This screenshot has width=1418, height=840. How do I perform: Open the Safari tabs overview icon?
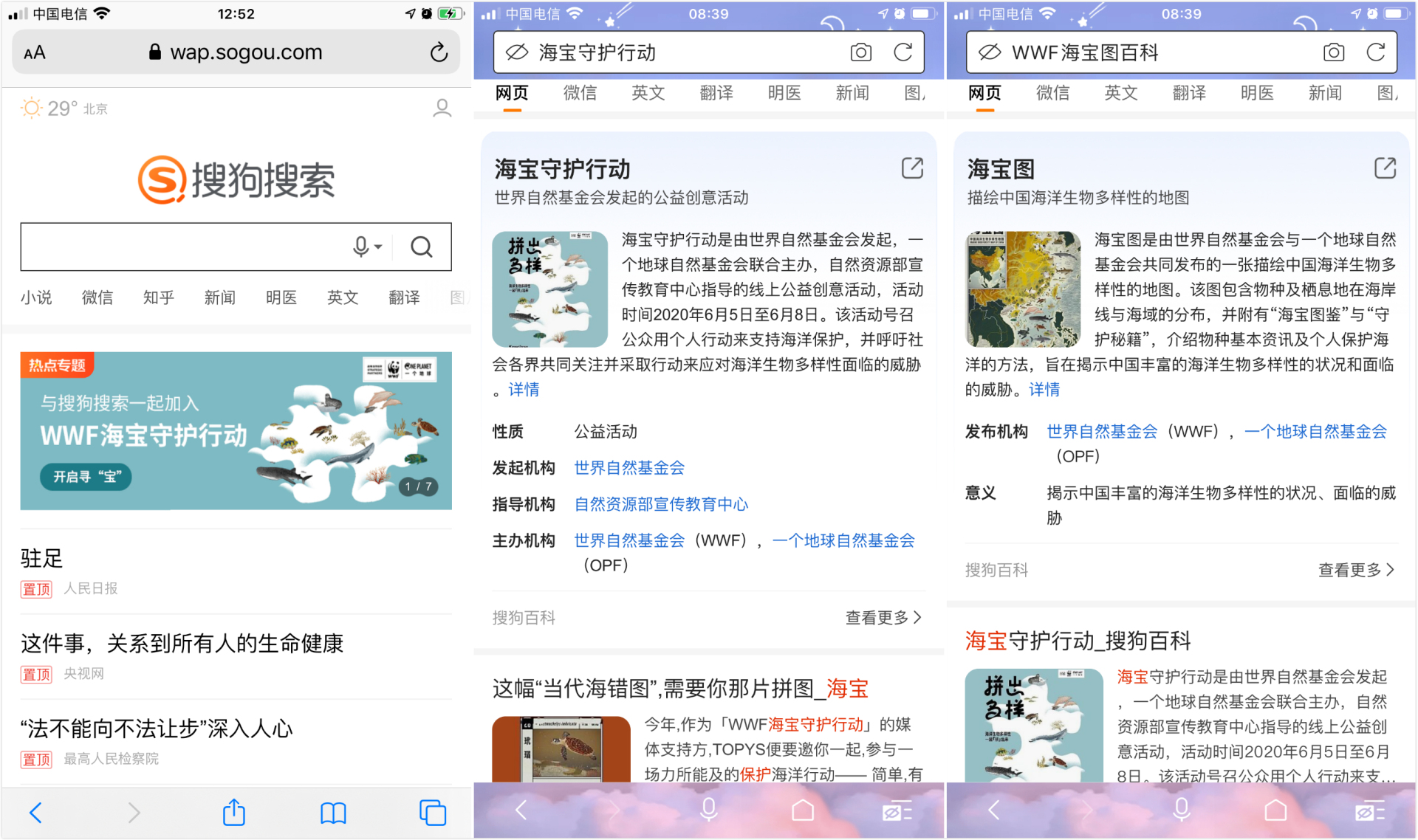coord(433,813)
